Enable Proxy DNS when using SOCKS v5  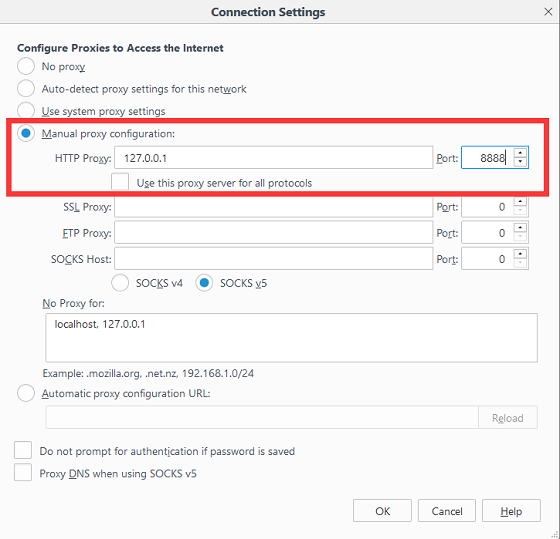pos(23,472)
